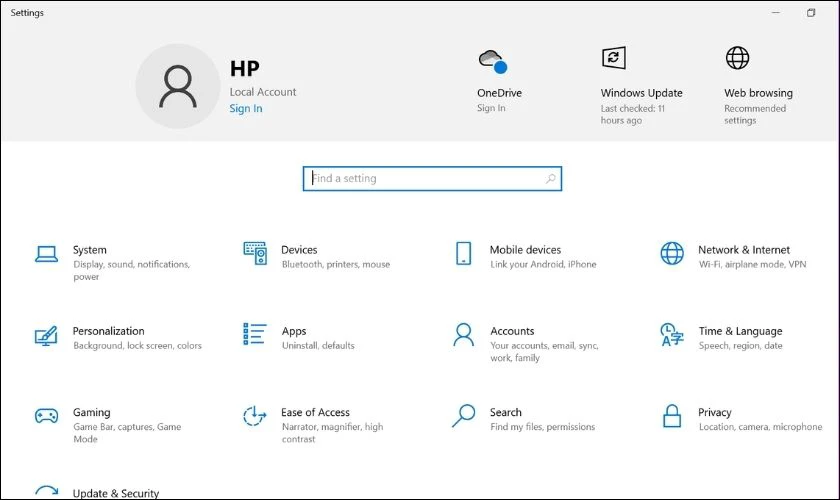Open the Devices keyboard and speaker icon
The width and height of the screenshot is (840, 500).
tap(255, 253)
